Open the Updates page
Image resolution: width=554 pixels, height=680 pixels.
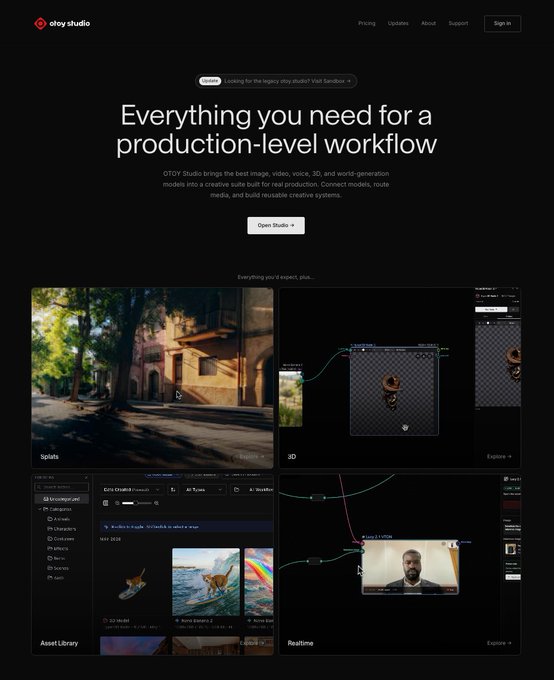[x=398, y=23]
